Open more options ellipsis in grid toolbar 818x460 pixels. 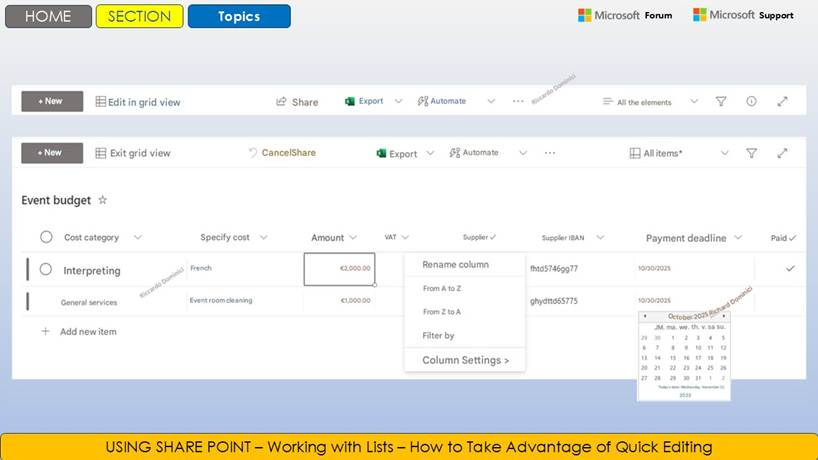click(550, 153)
